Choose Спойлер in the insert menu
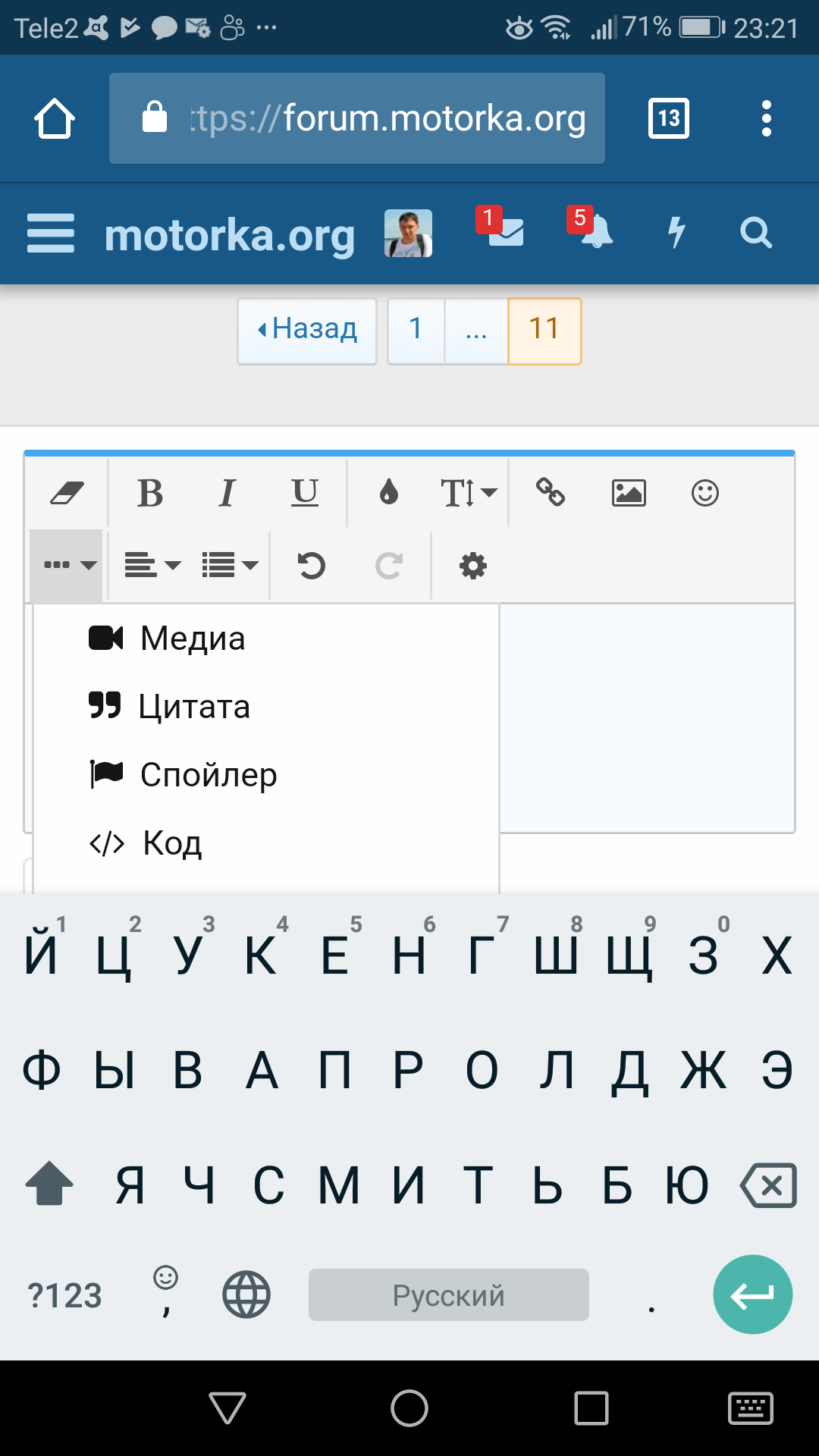 (208, 775)
